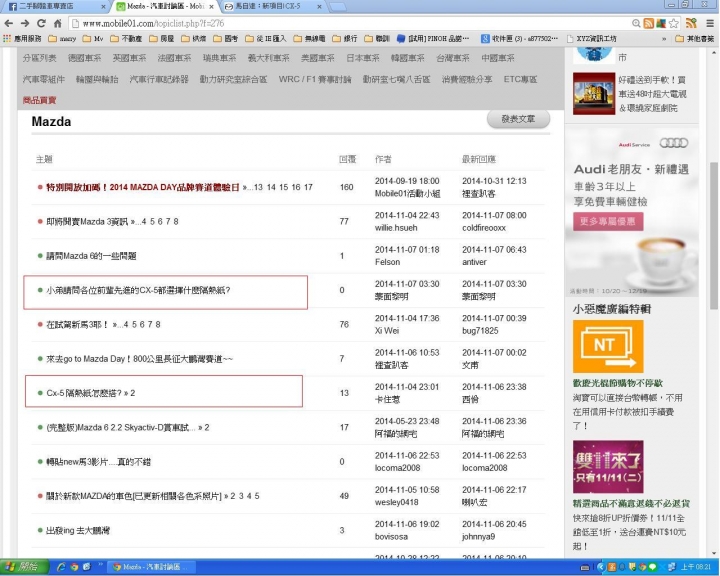Open the 不動產 bookmark folder
Screen dimensions: 720x576
(126, 39)
